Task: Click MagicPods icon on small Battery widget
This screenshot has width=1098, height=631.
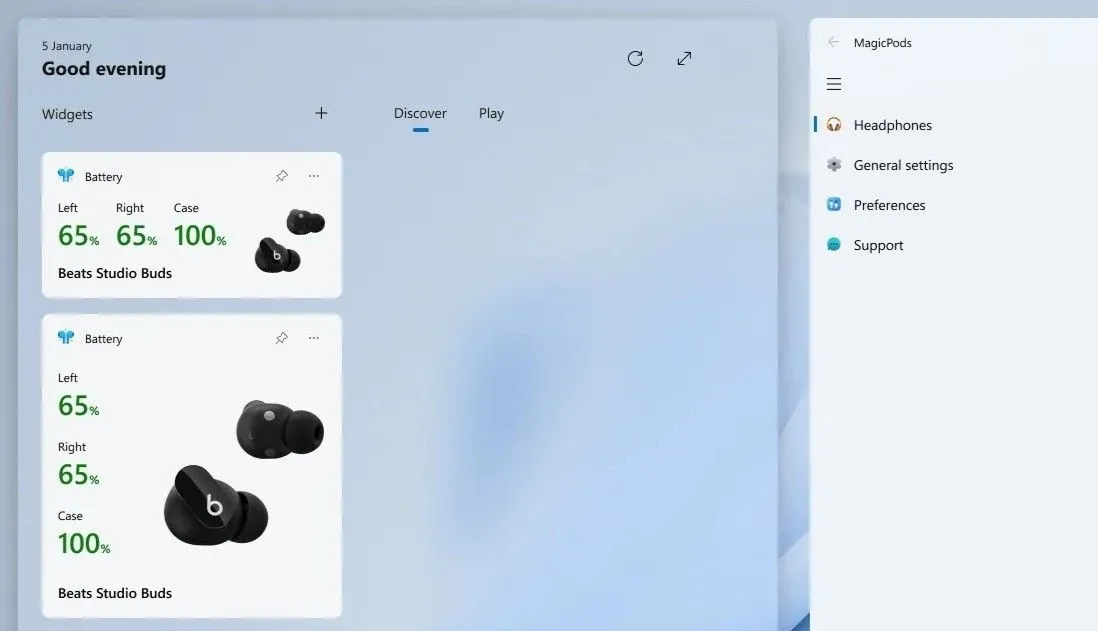Action: (66, 175)
